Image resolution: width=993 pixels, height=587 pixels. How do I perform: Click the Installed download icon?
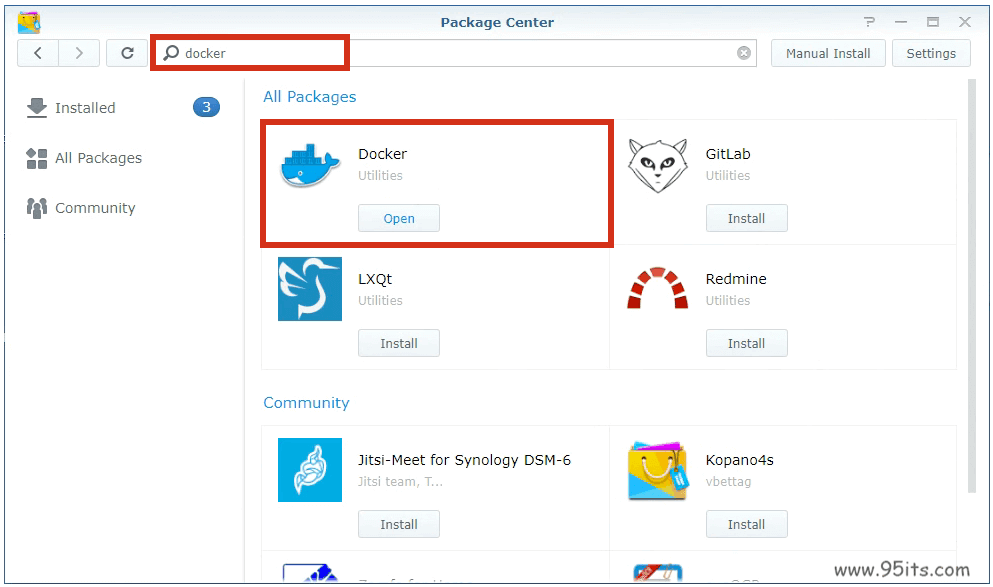(37, 108)
